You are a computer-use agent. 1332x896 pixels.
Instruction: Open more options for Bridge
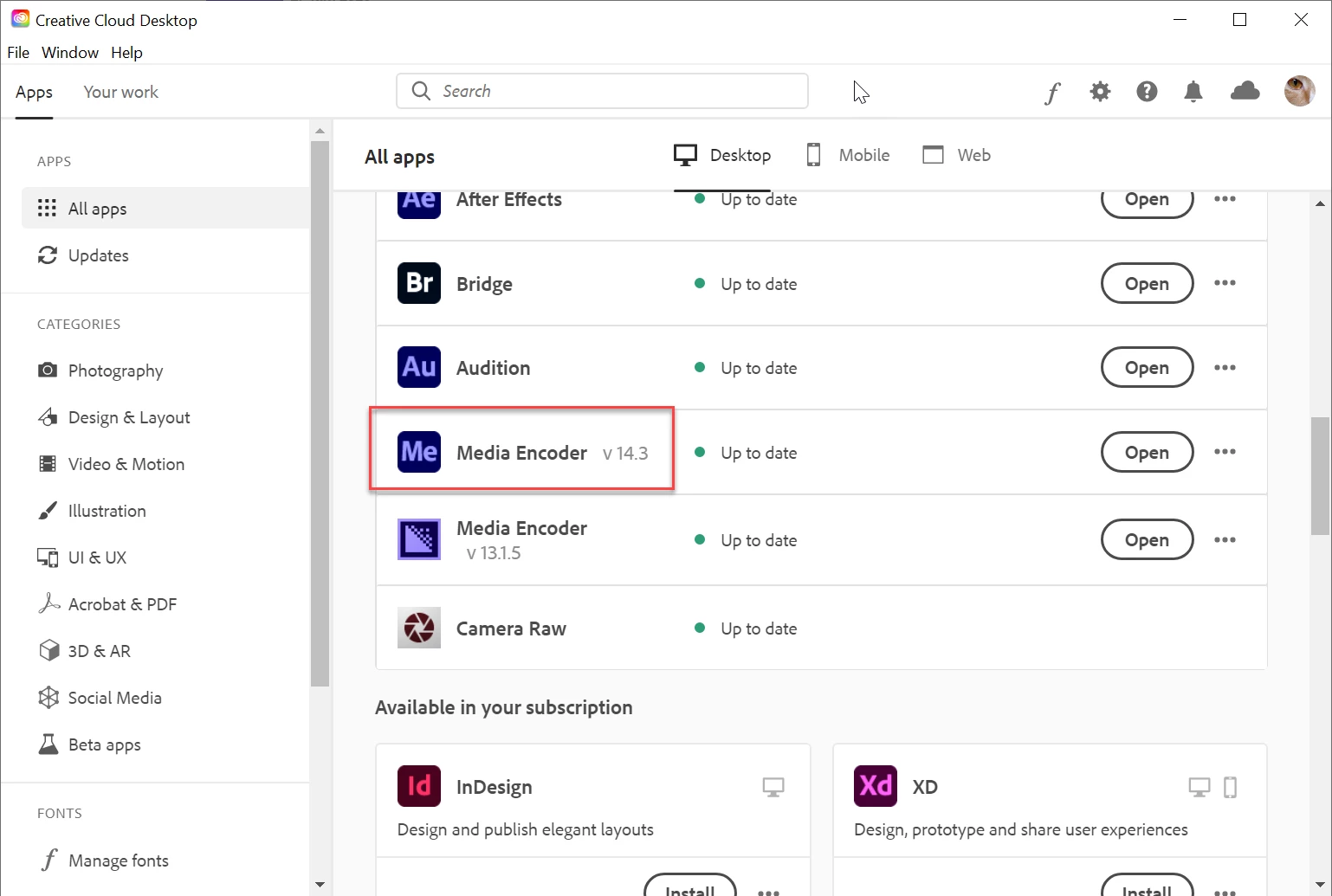pyautogui.click(x=1225, y=283)
